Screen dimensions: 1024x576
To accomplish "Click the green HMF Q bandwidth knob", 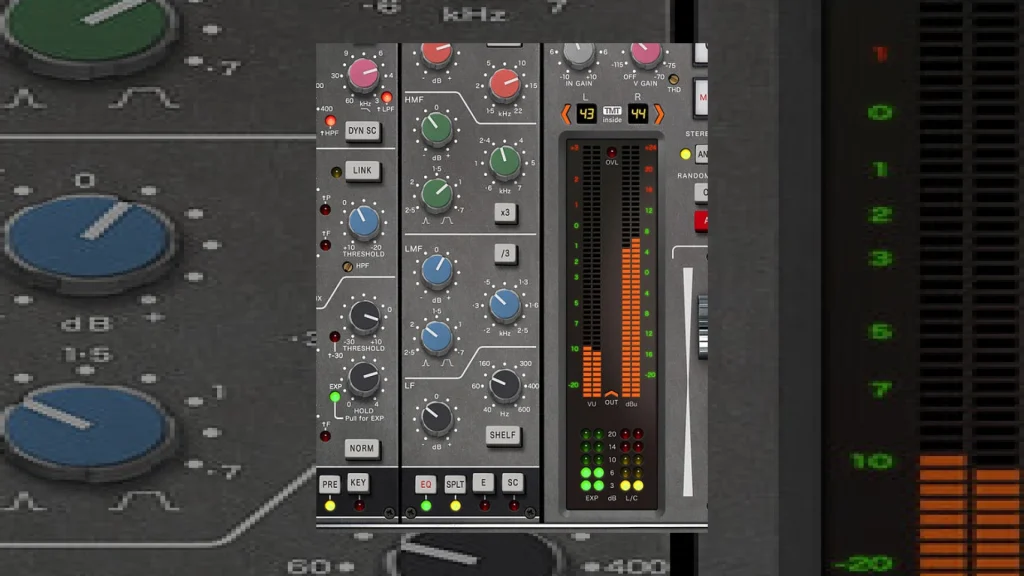I will (x=437, y=194).
